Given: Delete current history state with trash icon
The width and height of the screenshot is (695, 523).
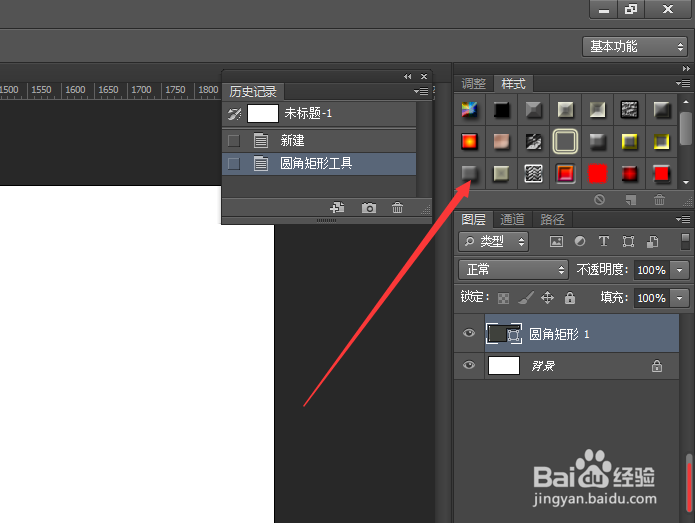Looking at the screenshot, I should click(398, 207).
